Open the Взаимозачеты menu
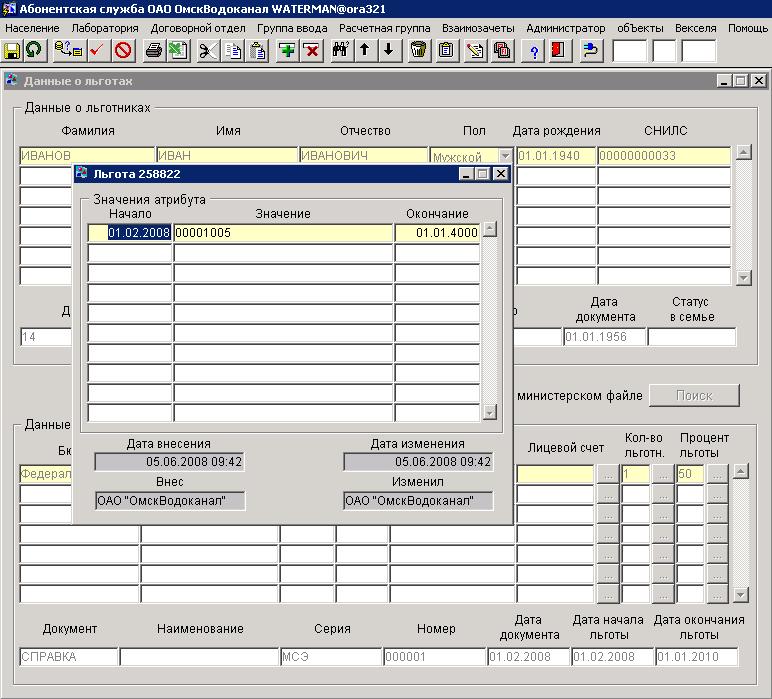Screen dimensions: 772x699 click(x=478, y=28)
